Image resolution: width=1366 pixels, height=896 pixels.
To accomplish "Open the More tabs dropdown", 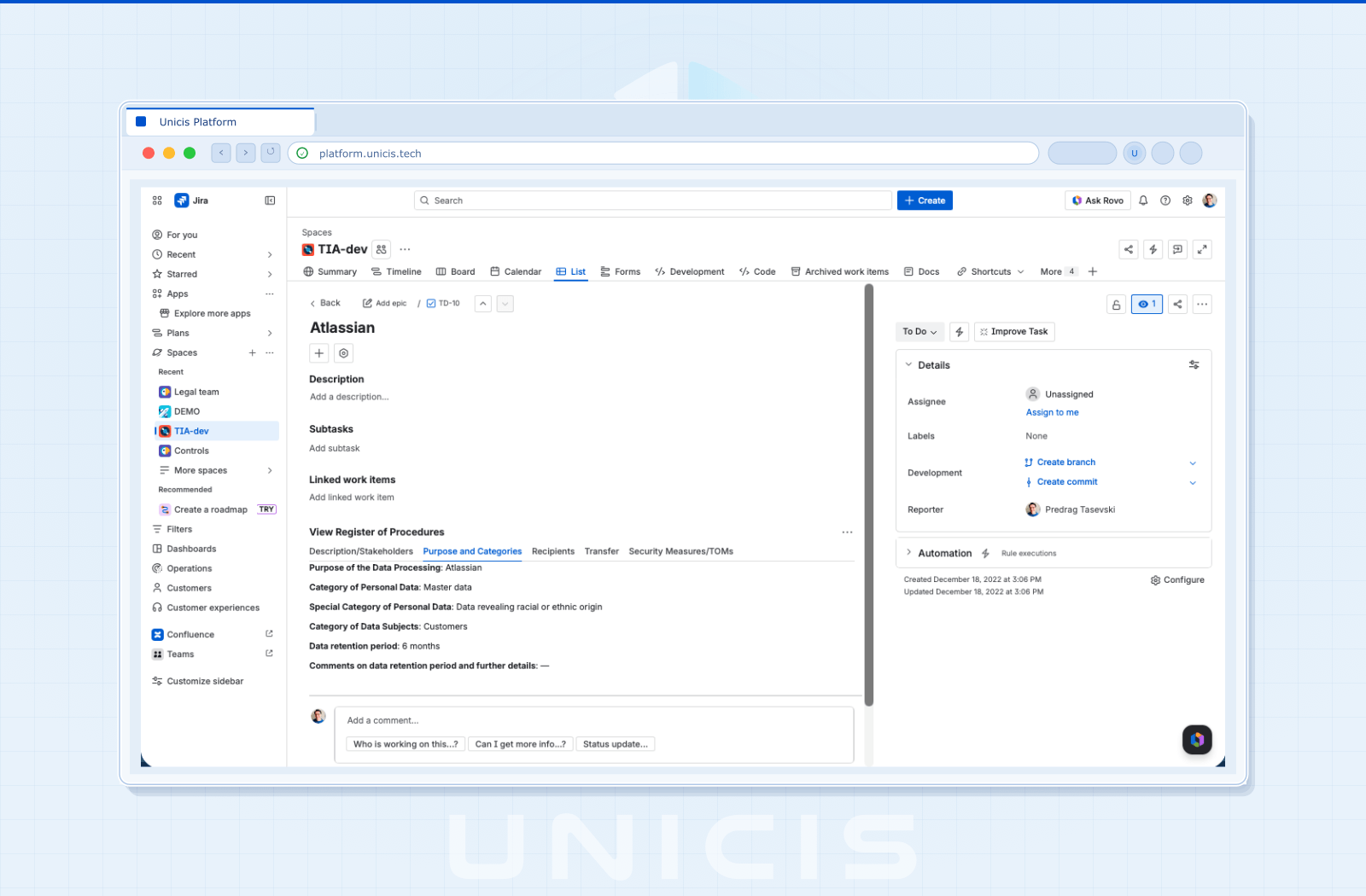I will tap(1059, 271).
